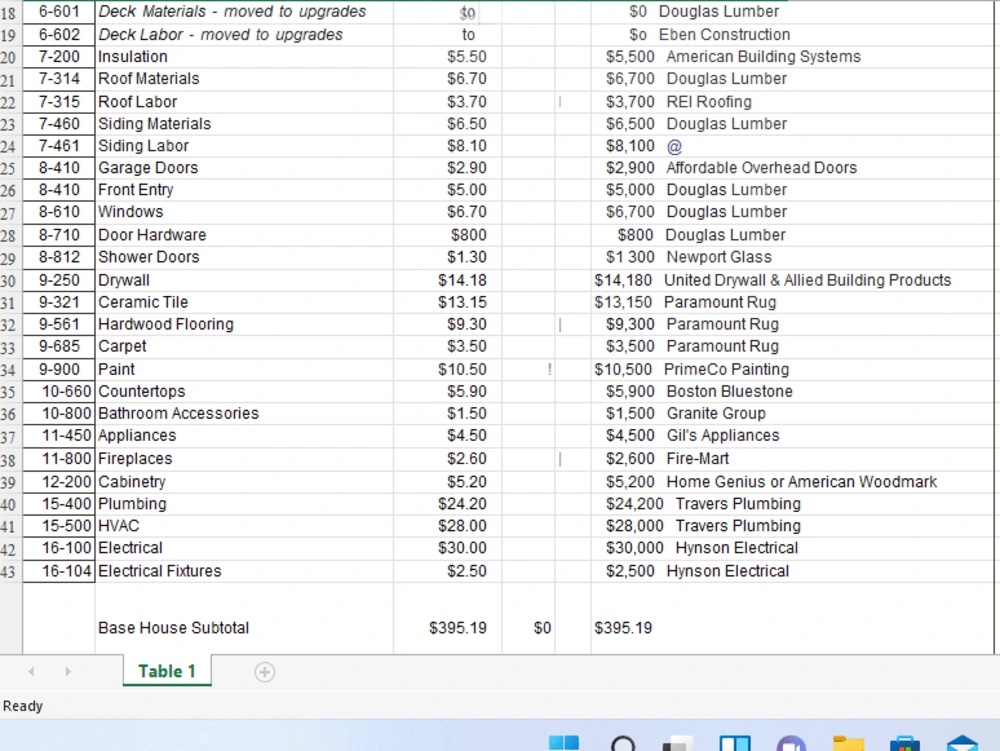Select the cost code 9-561 cell

(59, 324)
